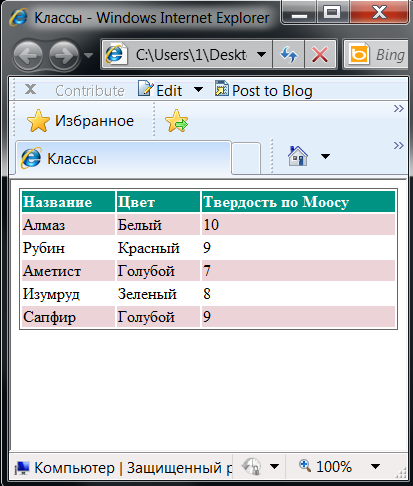This screenshot has width=413, height=486.
Task: Click the Название table header
Action: [x=68, y=202]
